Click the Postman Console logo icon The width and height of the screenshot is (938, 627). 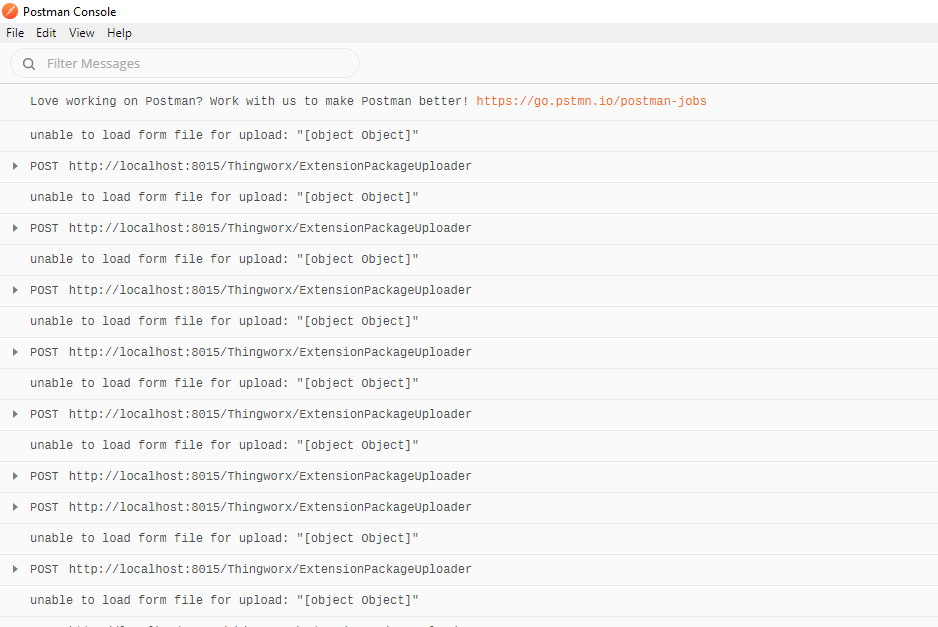[x=9, y=11]
